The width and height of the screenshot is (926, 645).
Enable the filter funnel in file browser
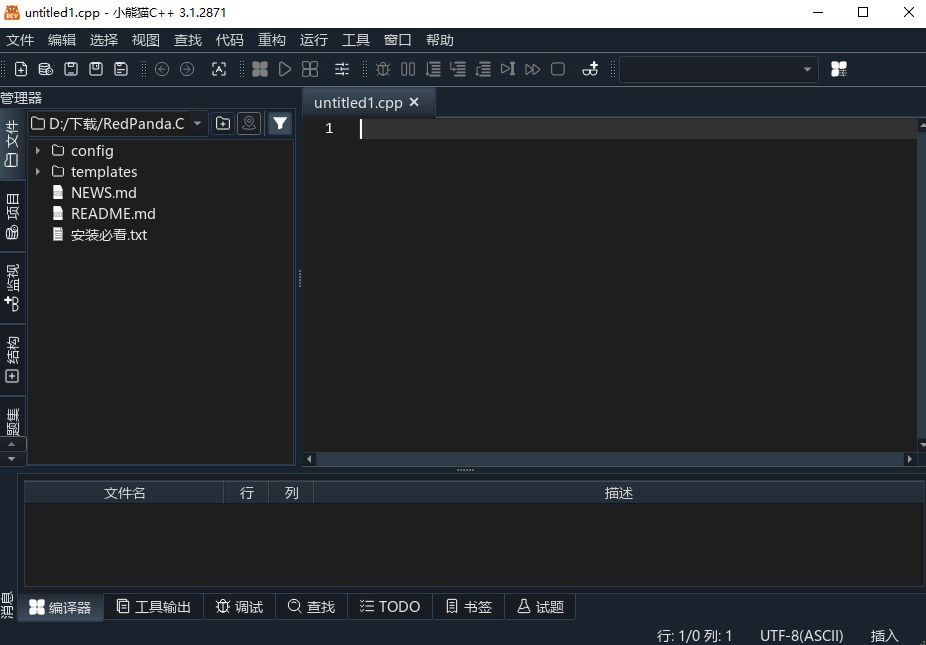click(x=280, y=123)
